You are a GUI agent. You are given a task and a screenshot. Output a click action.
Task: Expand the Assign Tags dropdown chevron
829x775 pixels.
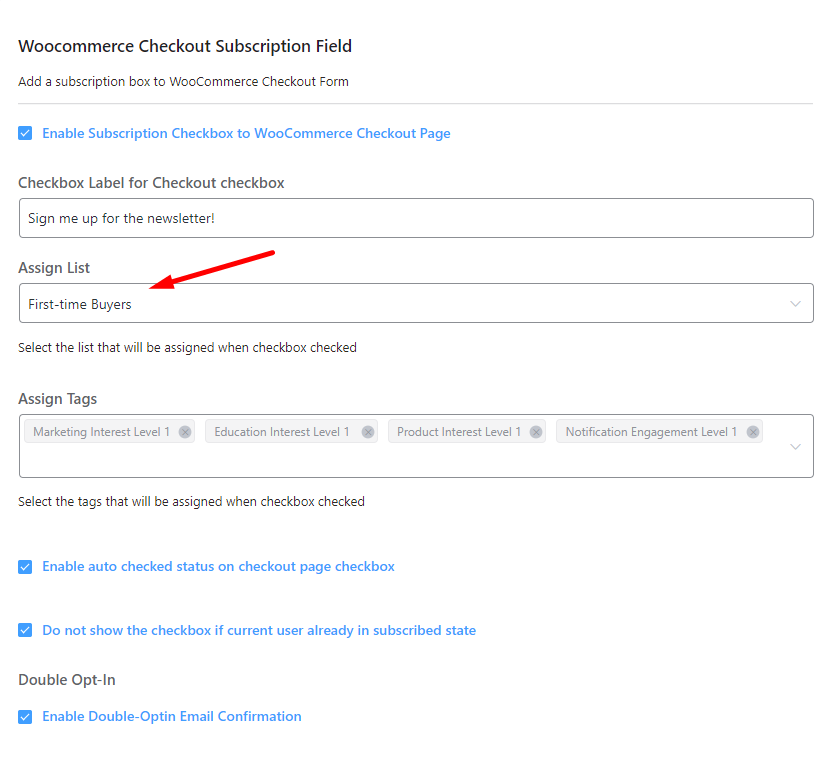795,446
